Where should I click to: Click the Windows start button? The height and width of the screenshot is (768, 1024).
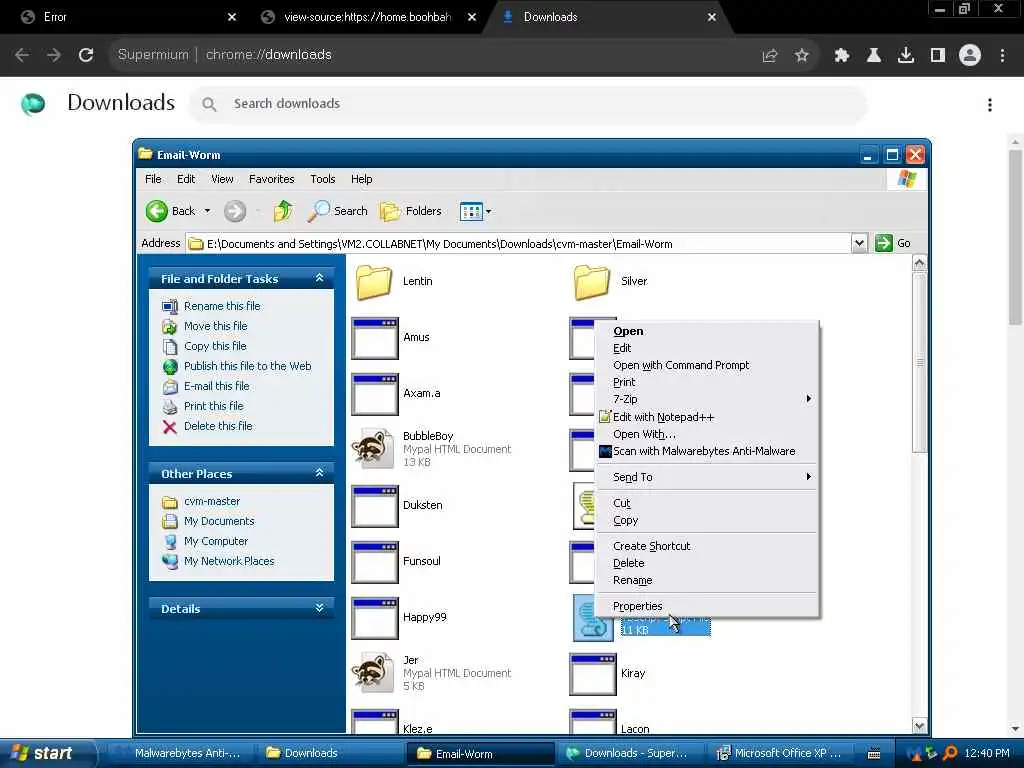tap(46, 753)
